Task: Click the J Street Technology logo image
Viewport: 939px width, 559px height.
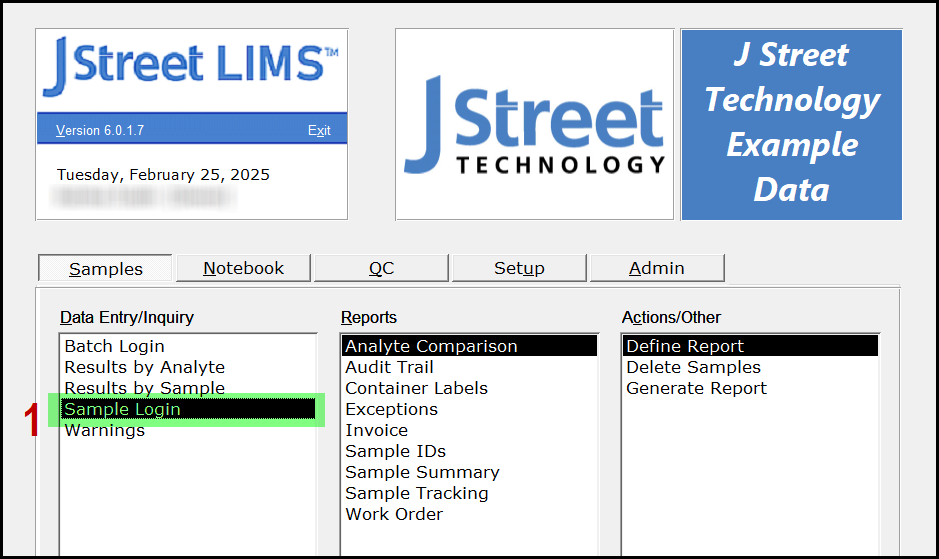Action: point(534,125)
